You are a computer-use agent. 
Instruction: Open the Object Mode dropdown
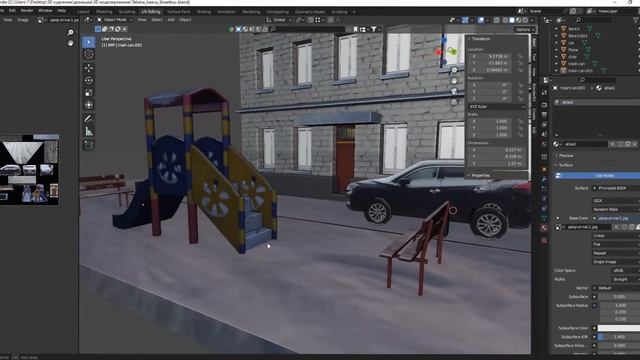coord(115,20)
